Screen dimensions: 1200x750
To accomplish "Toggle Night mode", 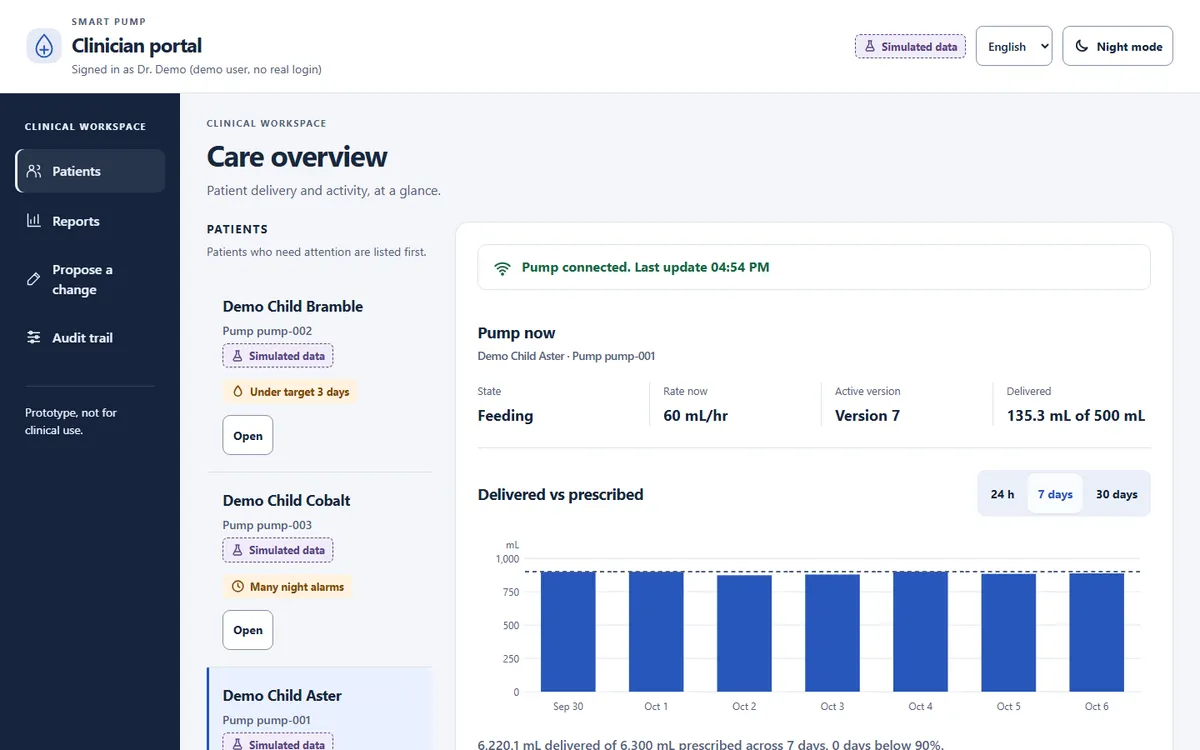I will tap(1118, 46).
